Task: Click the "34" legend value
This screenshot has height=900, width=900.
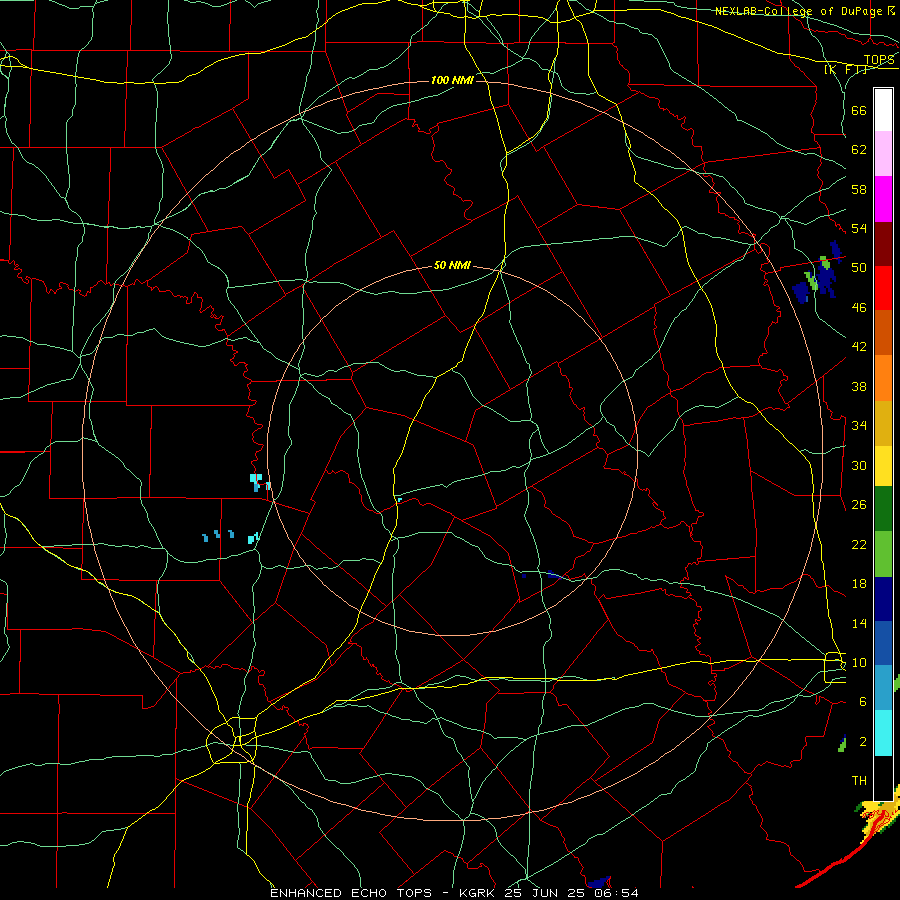Action: (x=859, y=425)
